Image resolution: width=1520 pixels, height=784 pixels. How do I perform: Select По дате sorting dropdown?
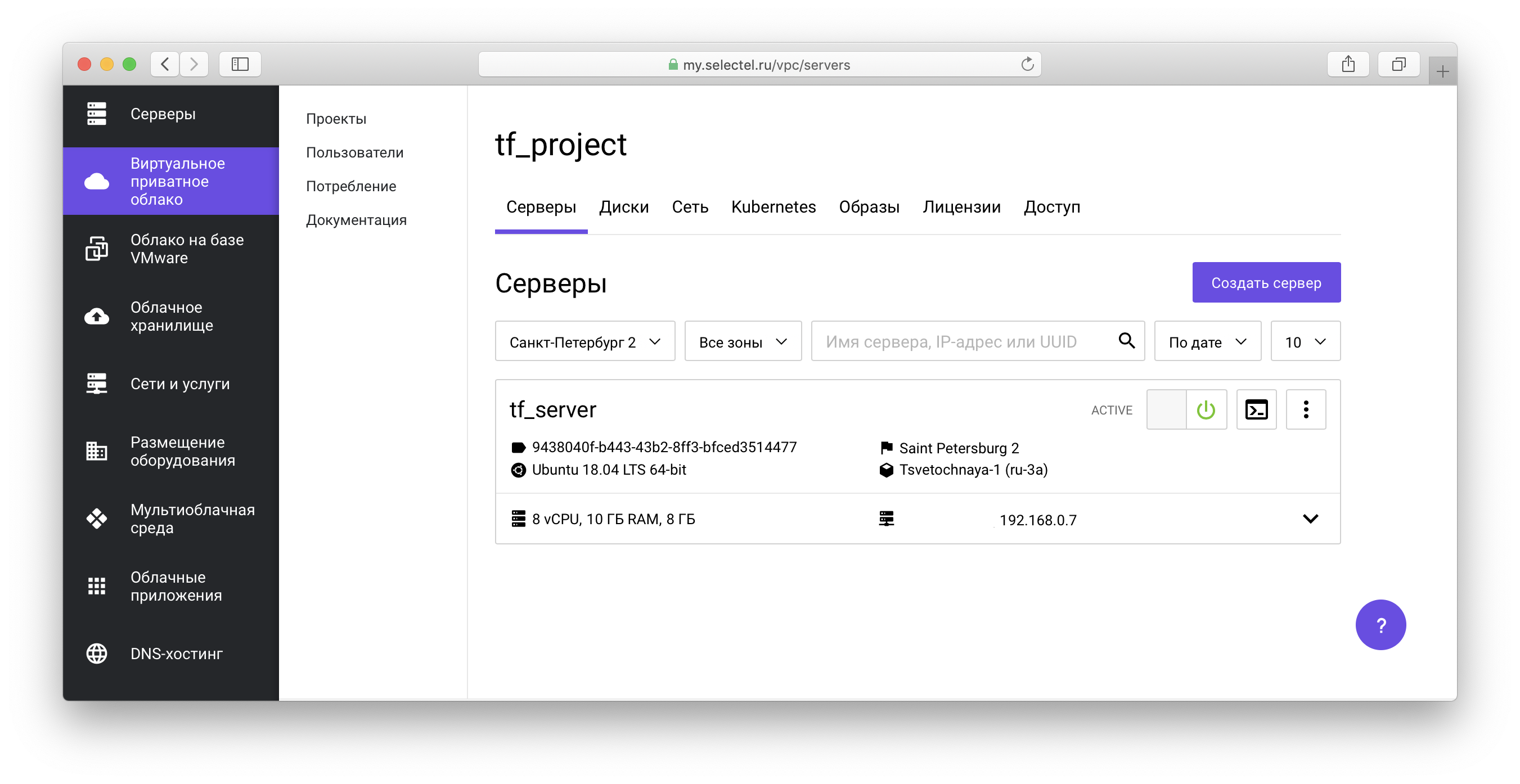tap(1207, 342)
